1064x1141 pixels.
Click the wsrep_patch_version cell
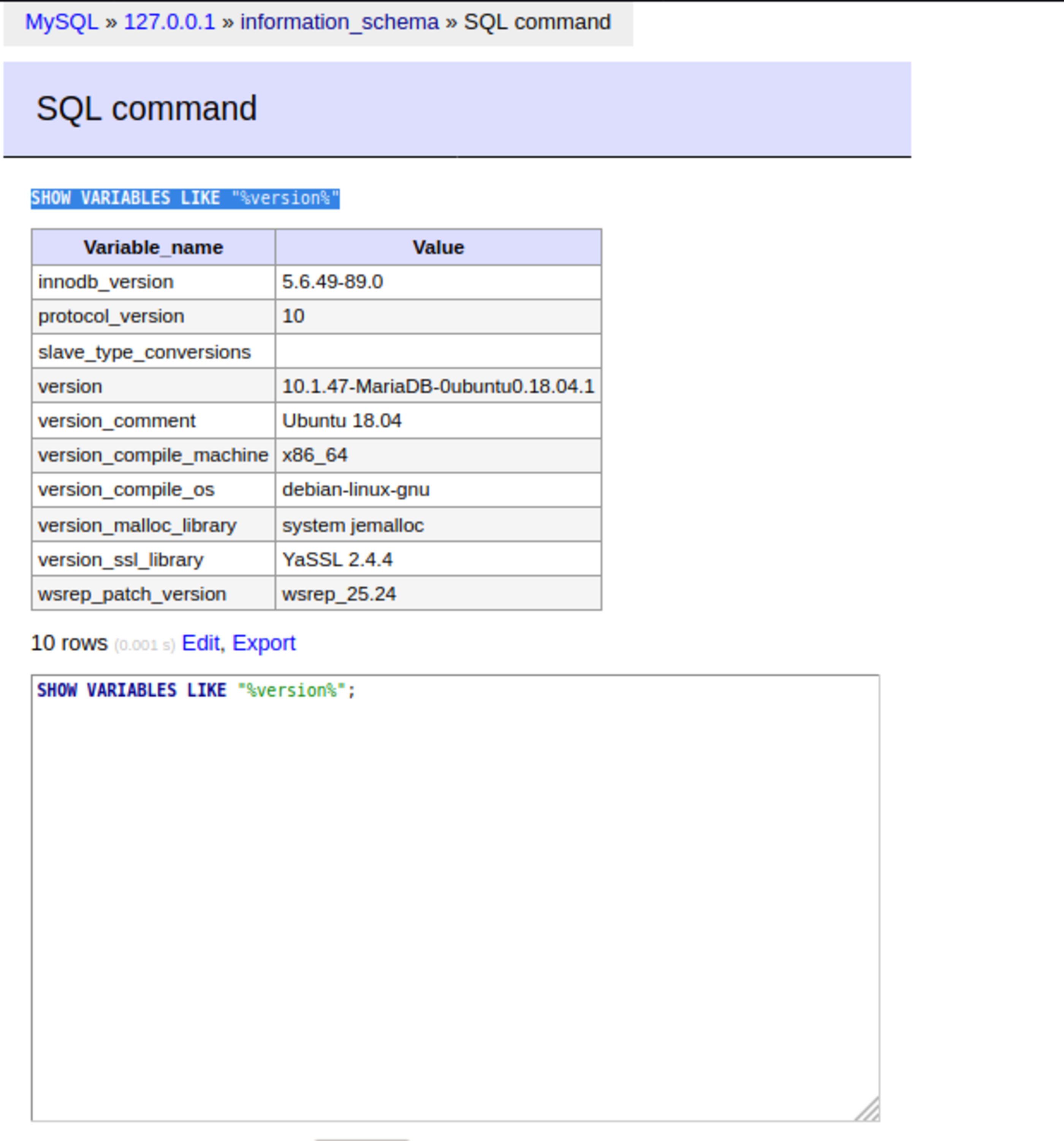click(132, 594)
